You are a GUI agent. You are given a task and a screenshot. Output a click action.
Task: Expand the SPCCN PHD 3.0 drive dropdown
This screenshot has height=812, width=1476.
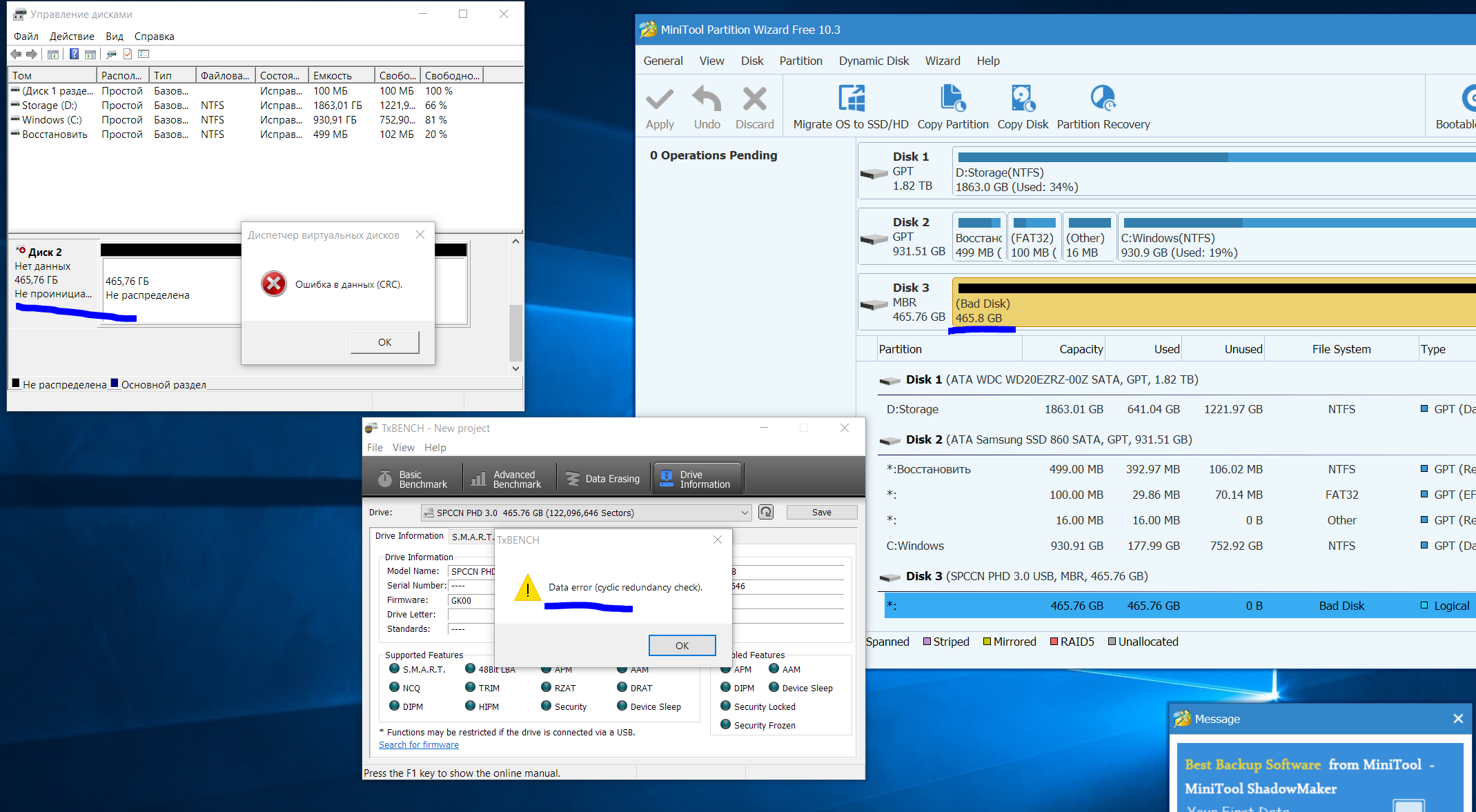click(745, 513)
